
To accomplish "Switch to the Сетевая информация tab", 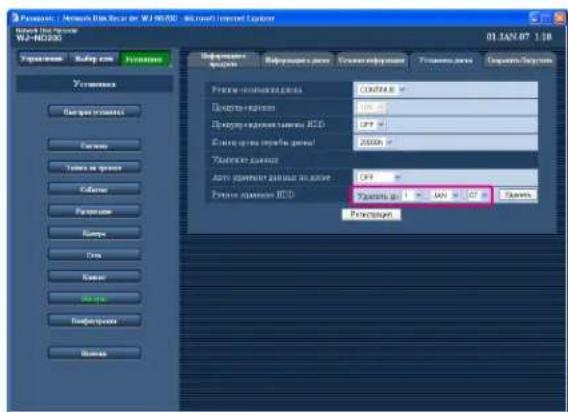I will pos(371,60).
